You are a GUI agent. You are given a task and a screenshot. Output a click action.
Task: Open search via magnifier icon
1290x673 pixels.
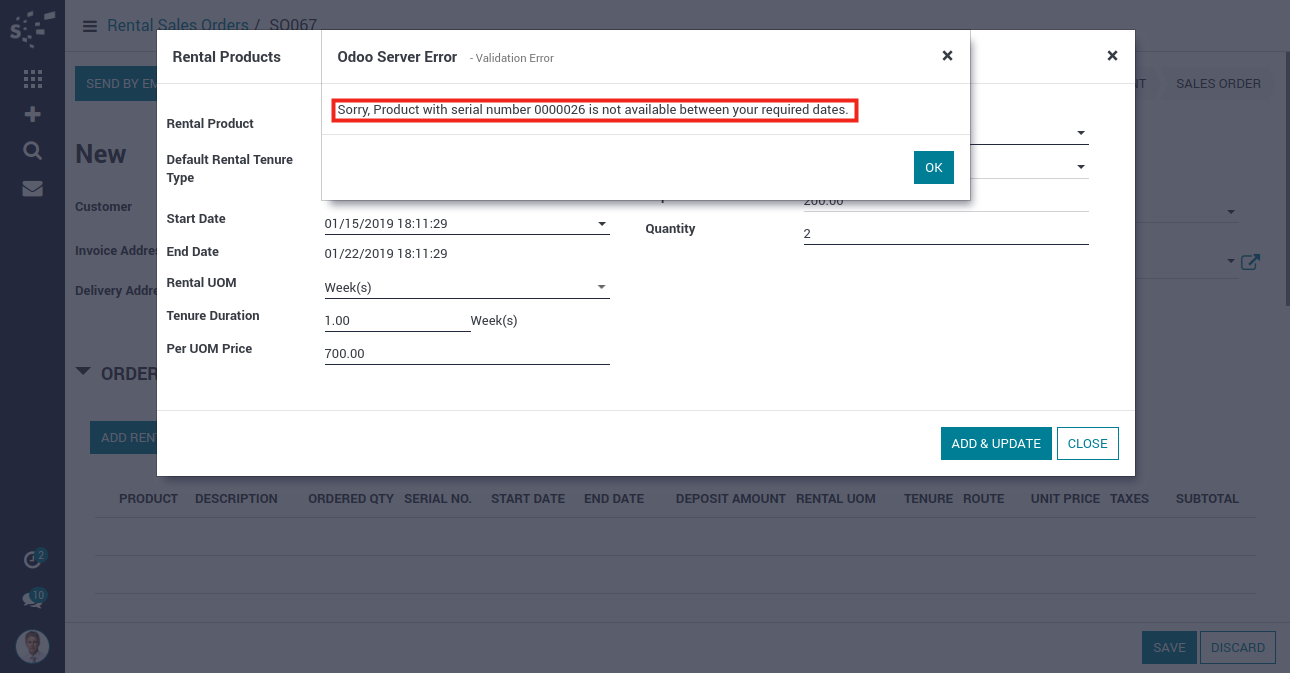pyautogui.click(x=32, y=150)
